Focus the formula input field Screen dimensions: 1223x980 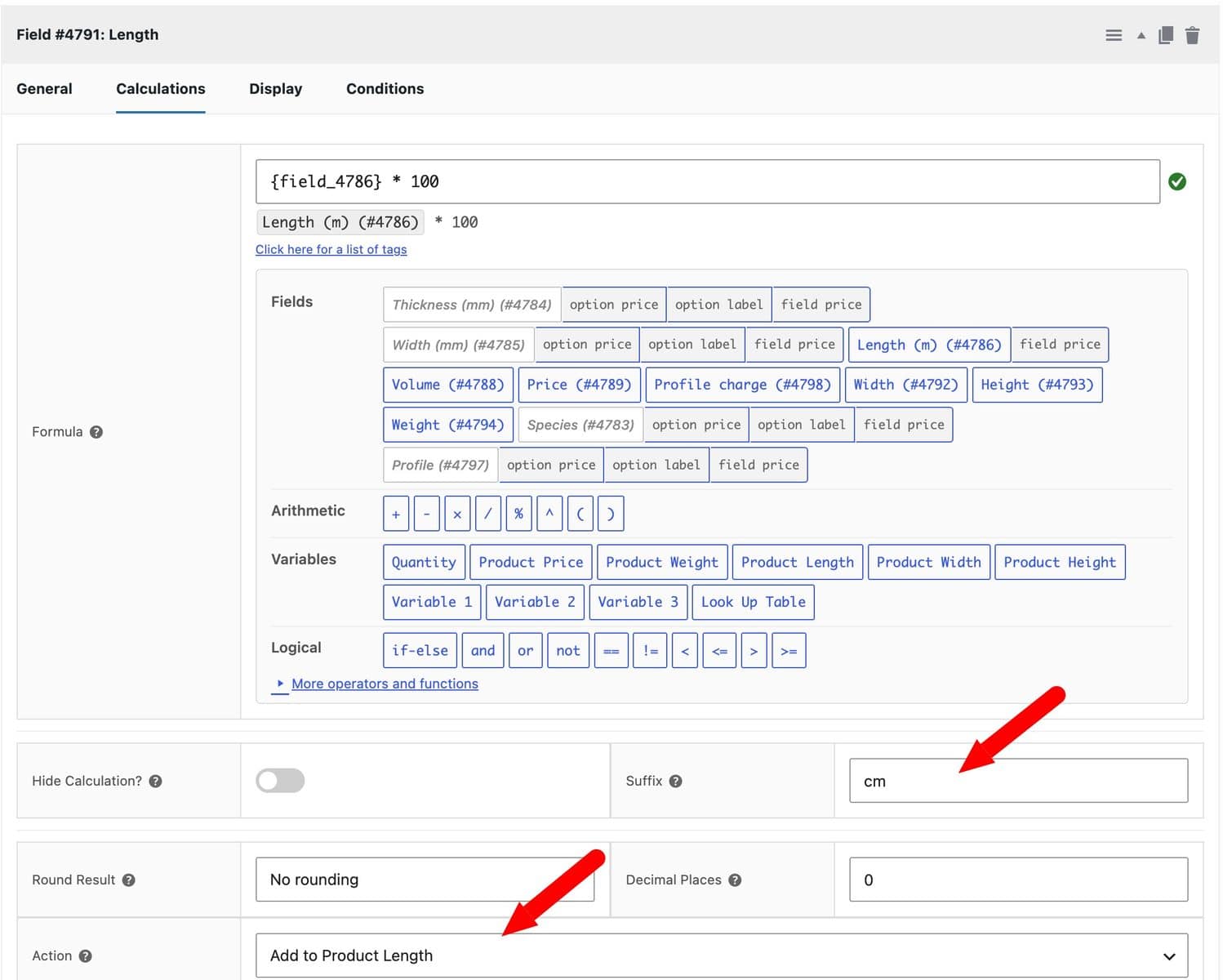(x=708, y=181)
